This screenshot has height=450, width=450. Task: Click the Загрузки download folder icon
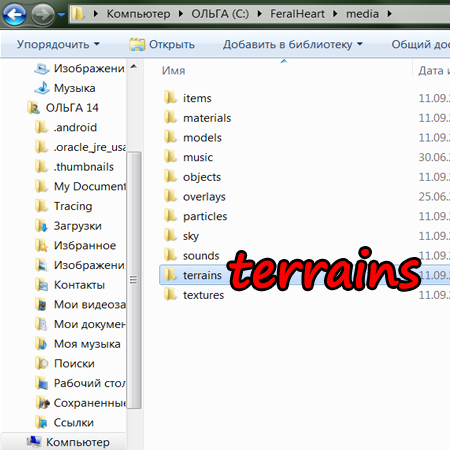pos(41,226)
